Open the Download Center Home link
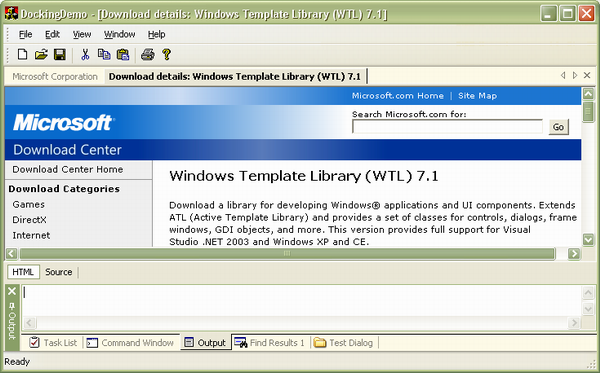 68,169
